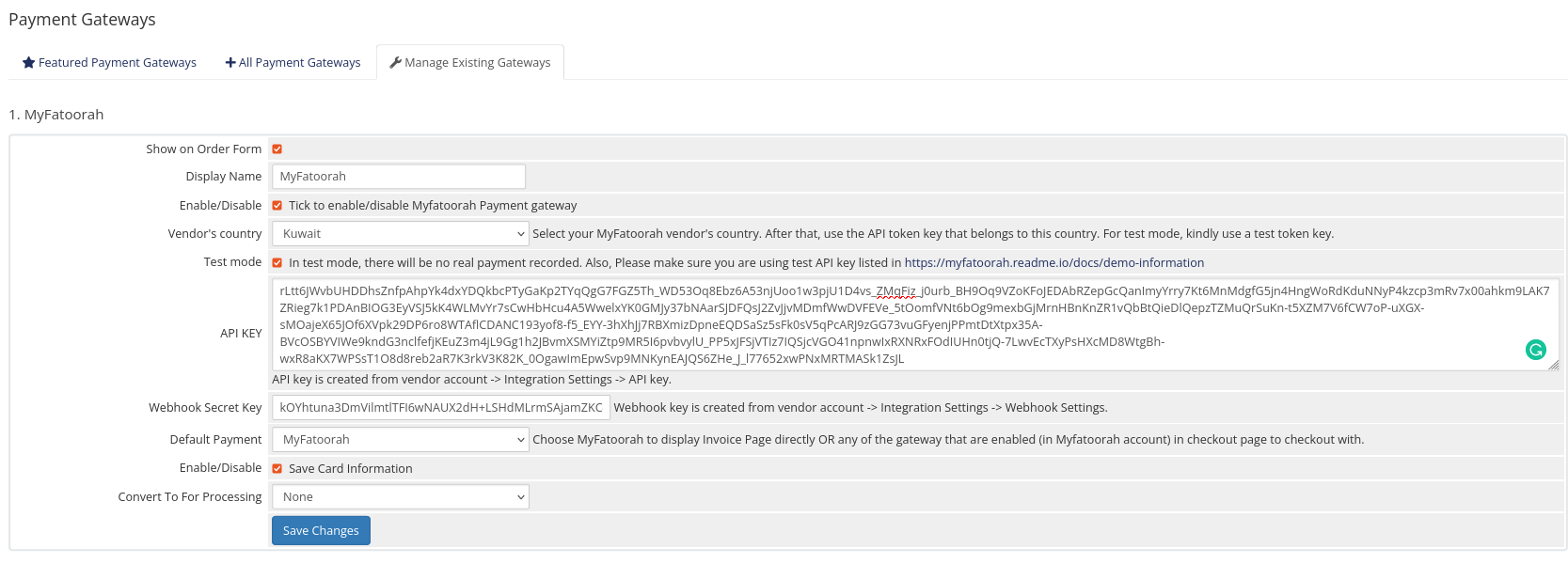Viewport: 1568px width, 564px height.
Task: Click the Save Changes button
Action: (321, 530)
